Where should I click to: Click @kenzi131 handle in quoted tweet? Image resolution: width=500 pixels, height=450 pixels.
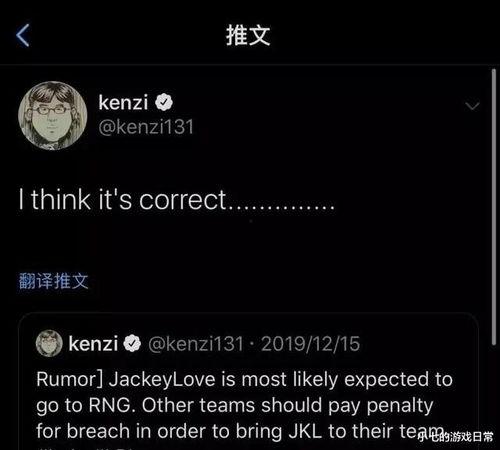[x=196, y=344]
